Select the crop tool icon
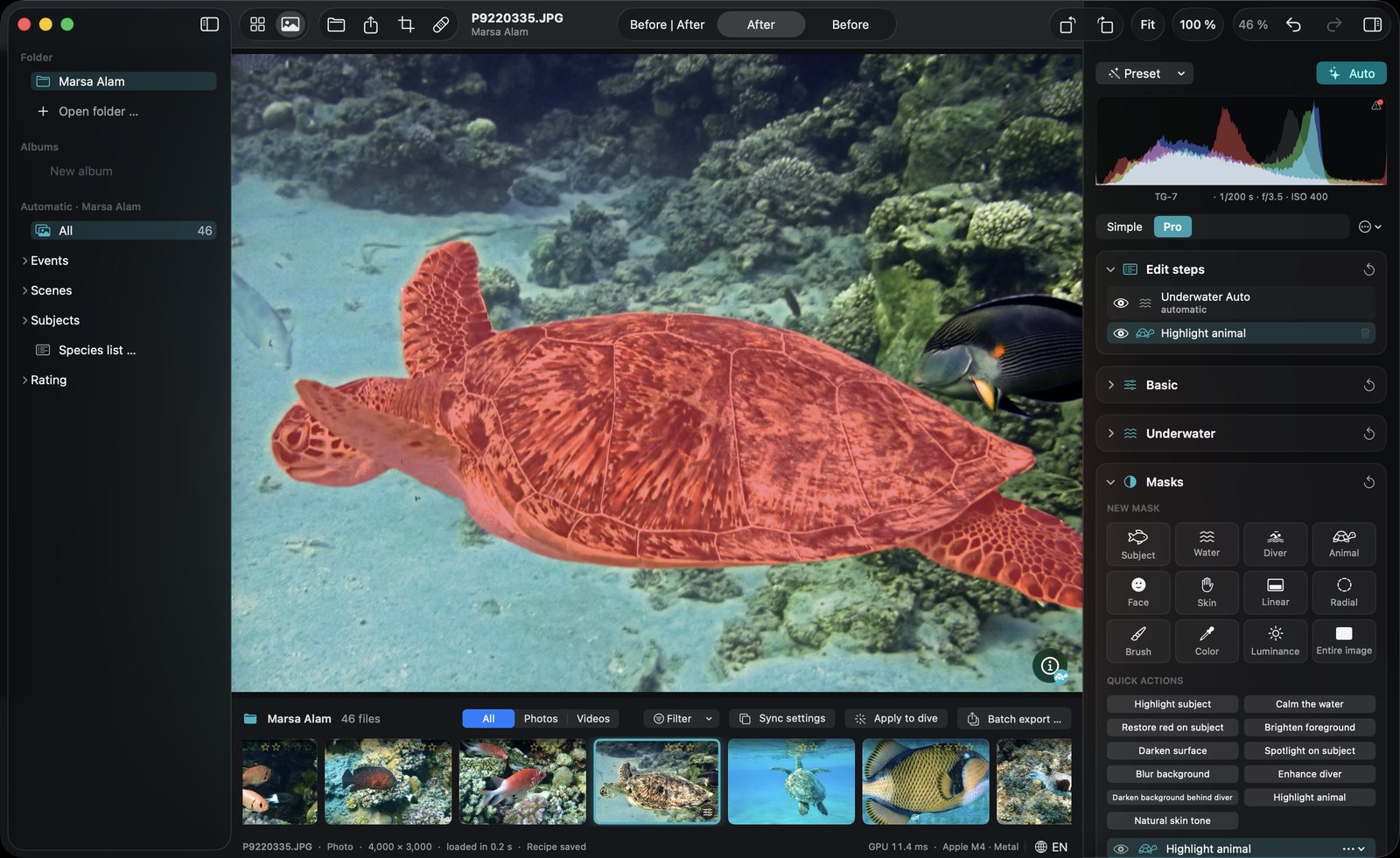The width and height of the screenshot is (1400, 858). [406, 24]
